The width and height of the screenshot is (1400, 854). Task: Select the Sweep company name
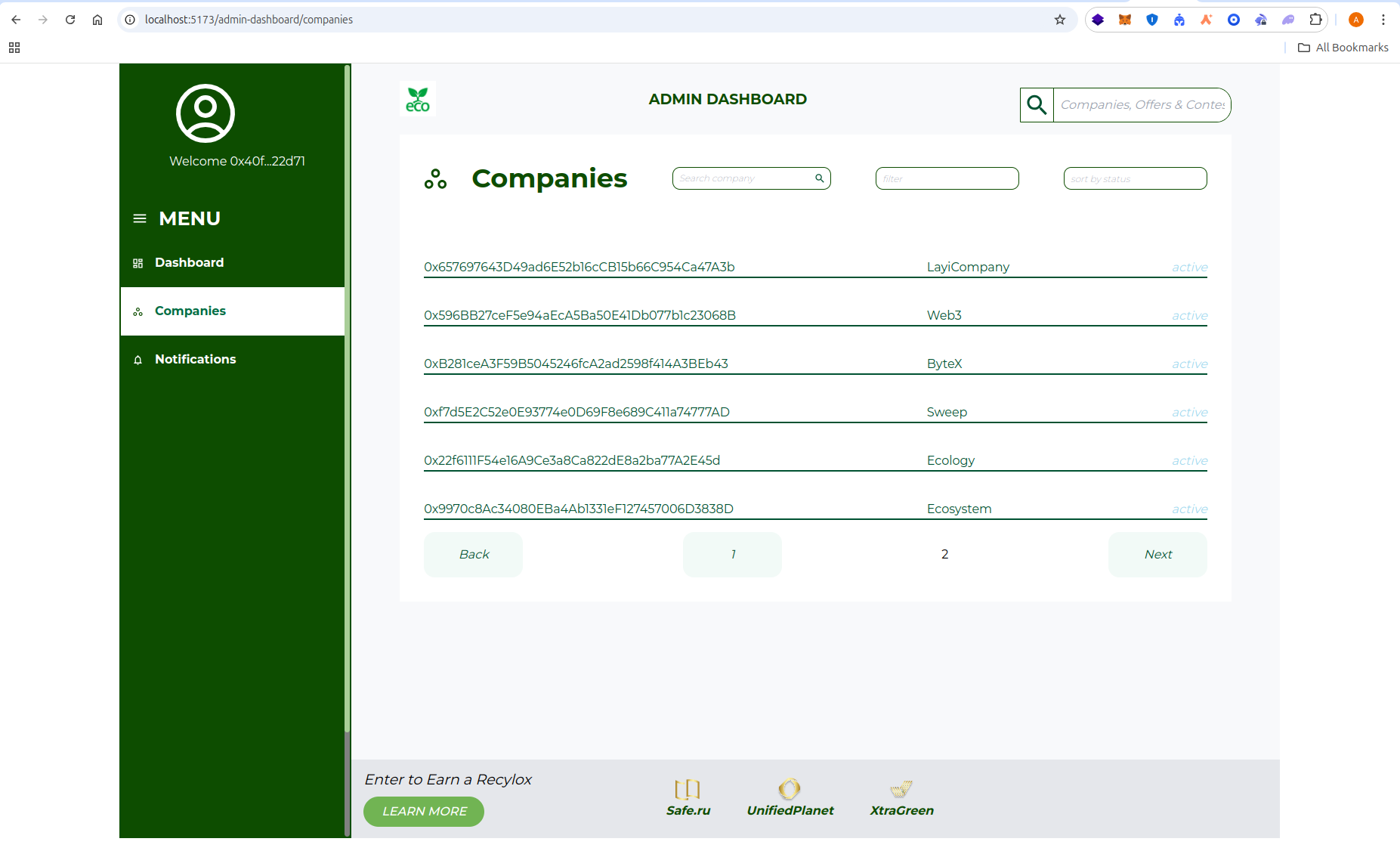click(x=947, y=413)
